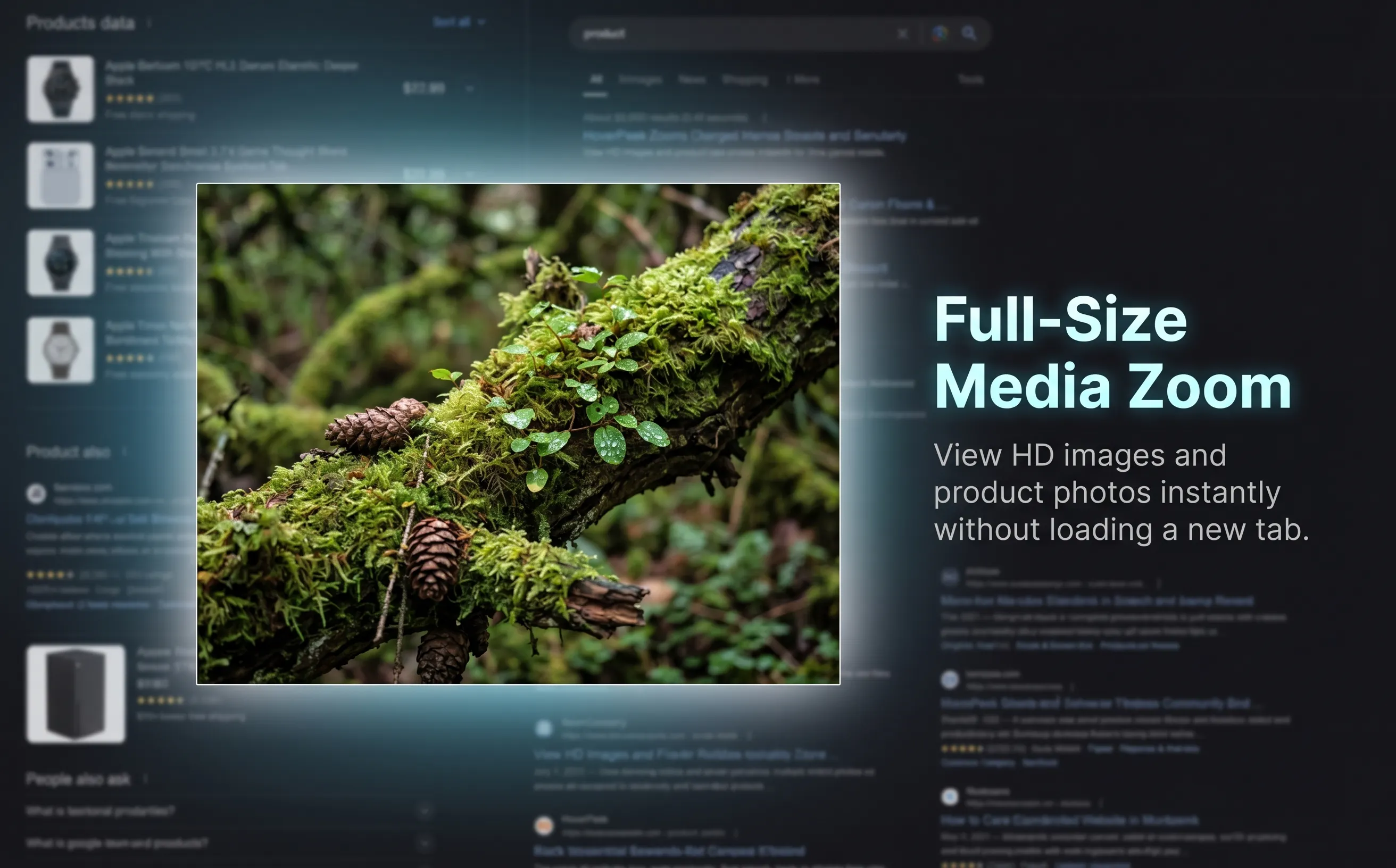Image resolution: width=1396 pixels, height=868 pixels.
Task: Click the "Full-Size Media Zoom" headline
Action: [1112, 353]
